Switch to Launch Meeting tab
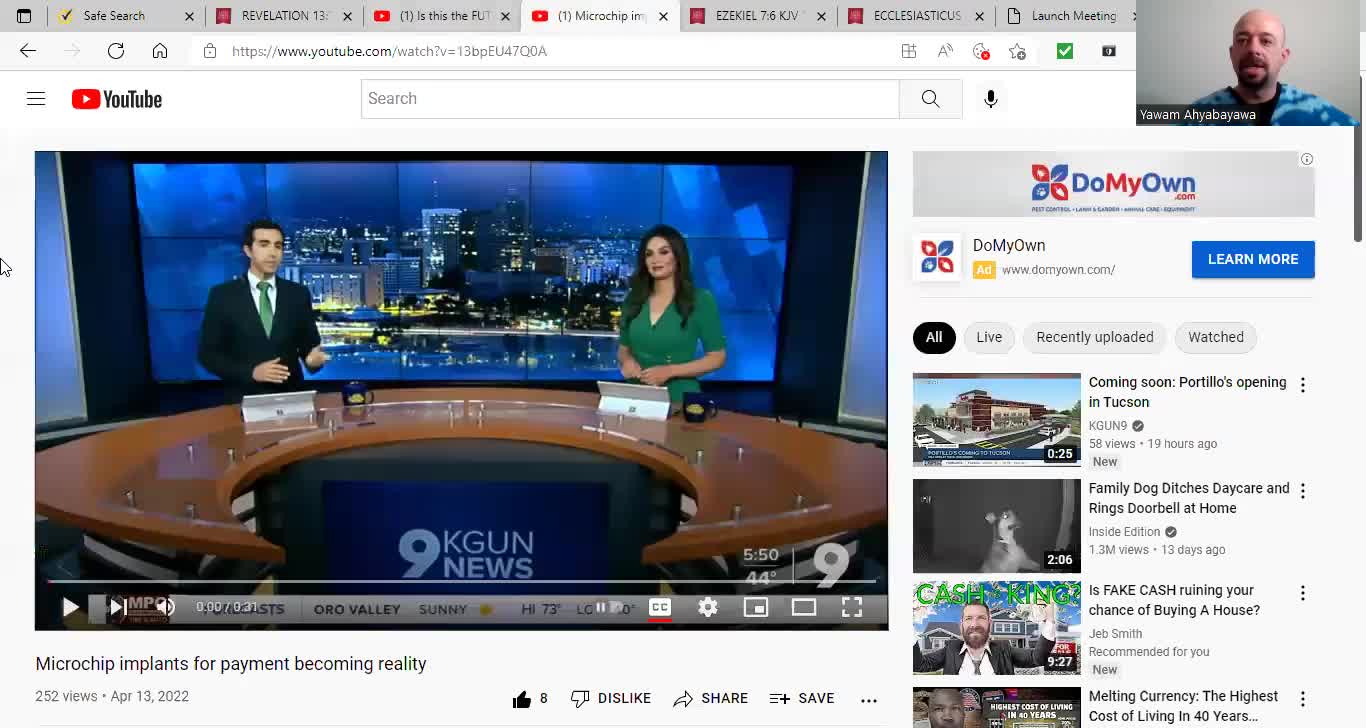 (x=1068, y=16)
